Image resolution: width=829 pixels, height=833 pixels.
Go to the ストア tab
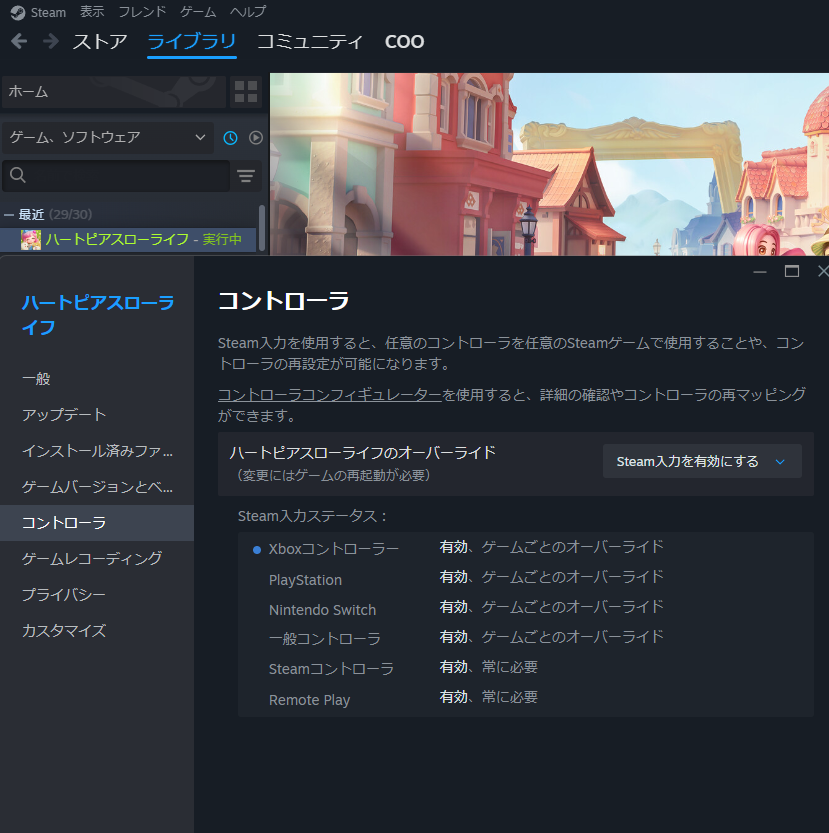[x=100, y=41]
